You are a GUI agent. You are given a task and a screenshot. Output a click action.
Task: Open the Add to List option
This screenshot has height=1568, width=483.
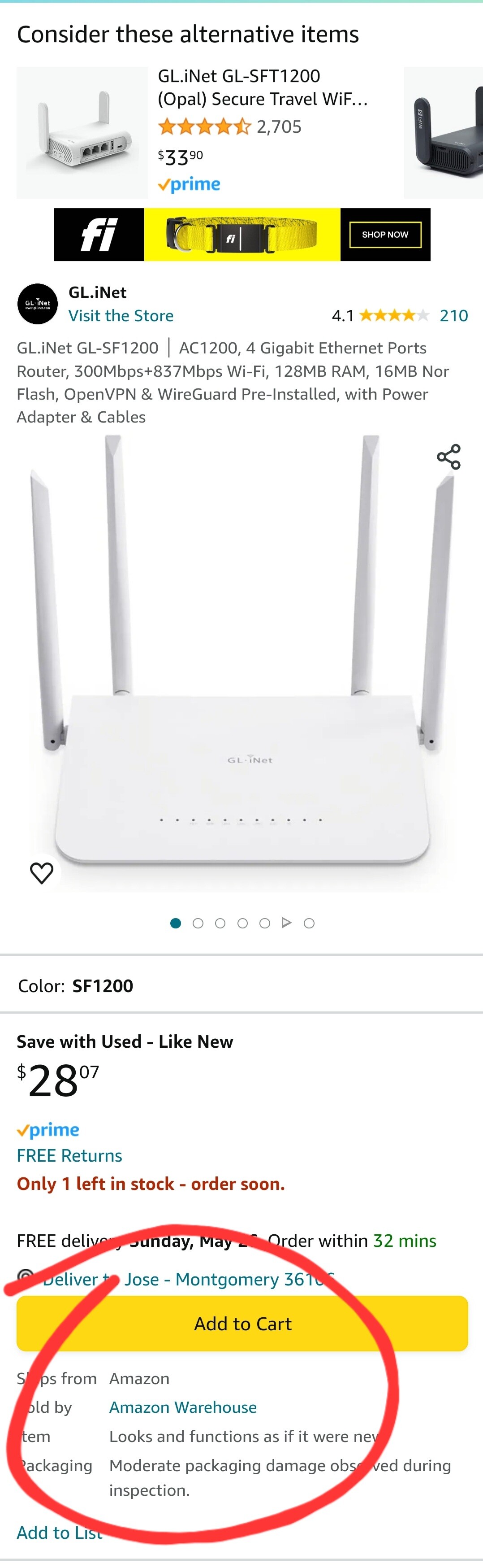(60, 1532)
